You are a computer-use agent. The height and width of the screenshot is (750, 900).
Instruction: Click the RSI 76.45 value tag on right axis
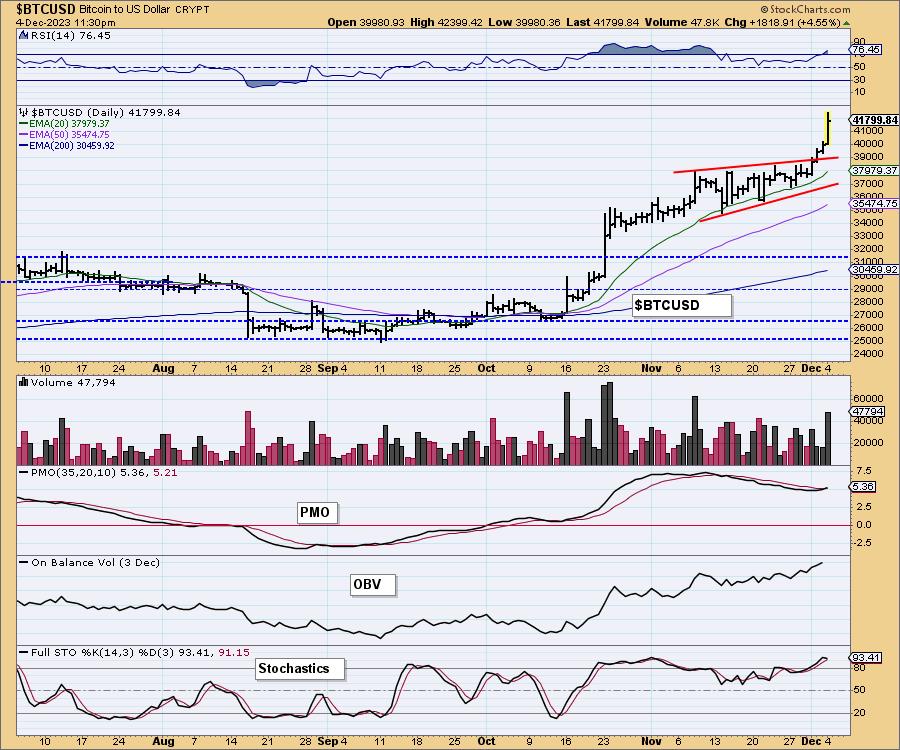866,50
